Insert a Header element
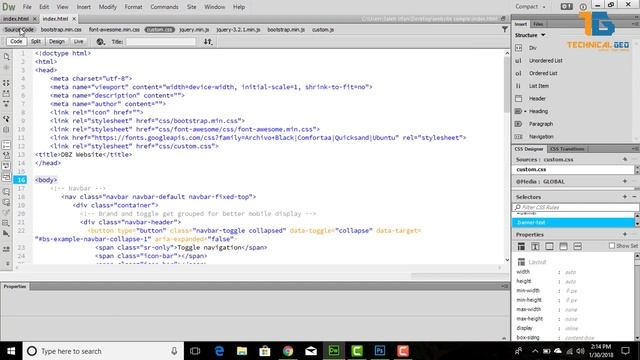640x360 pixels. (x=537, y=98)
